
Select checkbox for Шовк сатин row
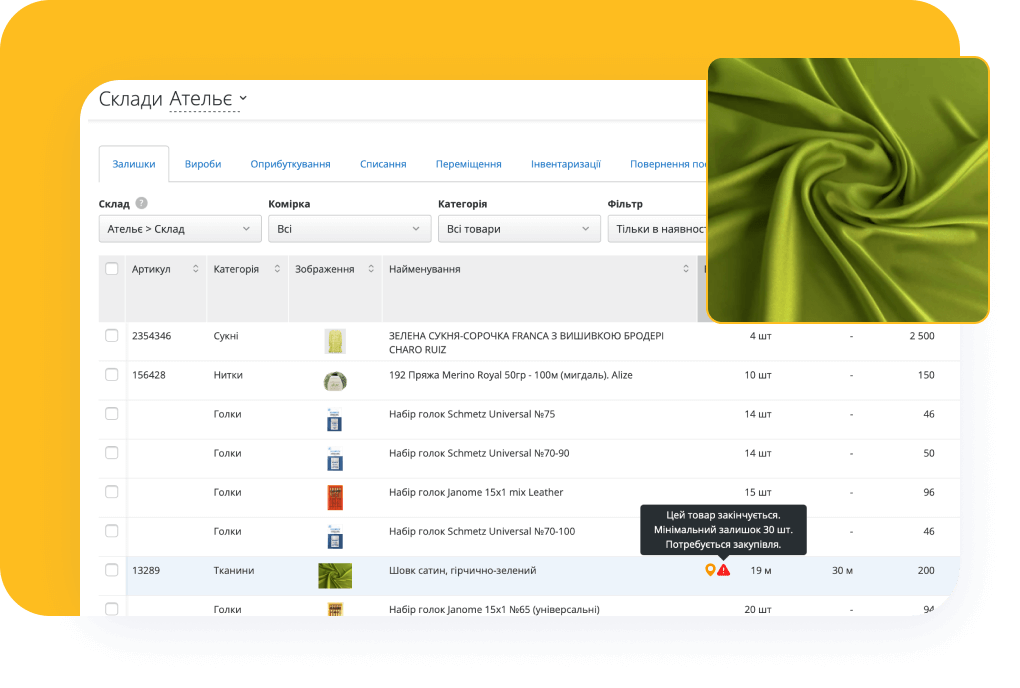click(112, 570)
